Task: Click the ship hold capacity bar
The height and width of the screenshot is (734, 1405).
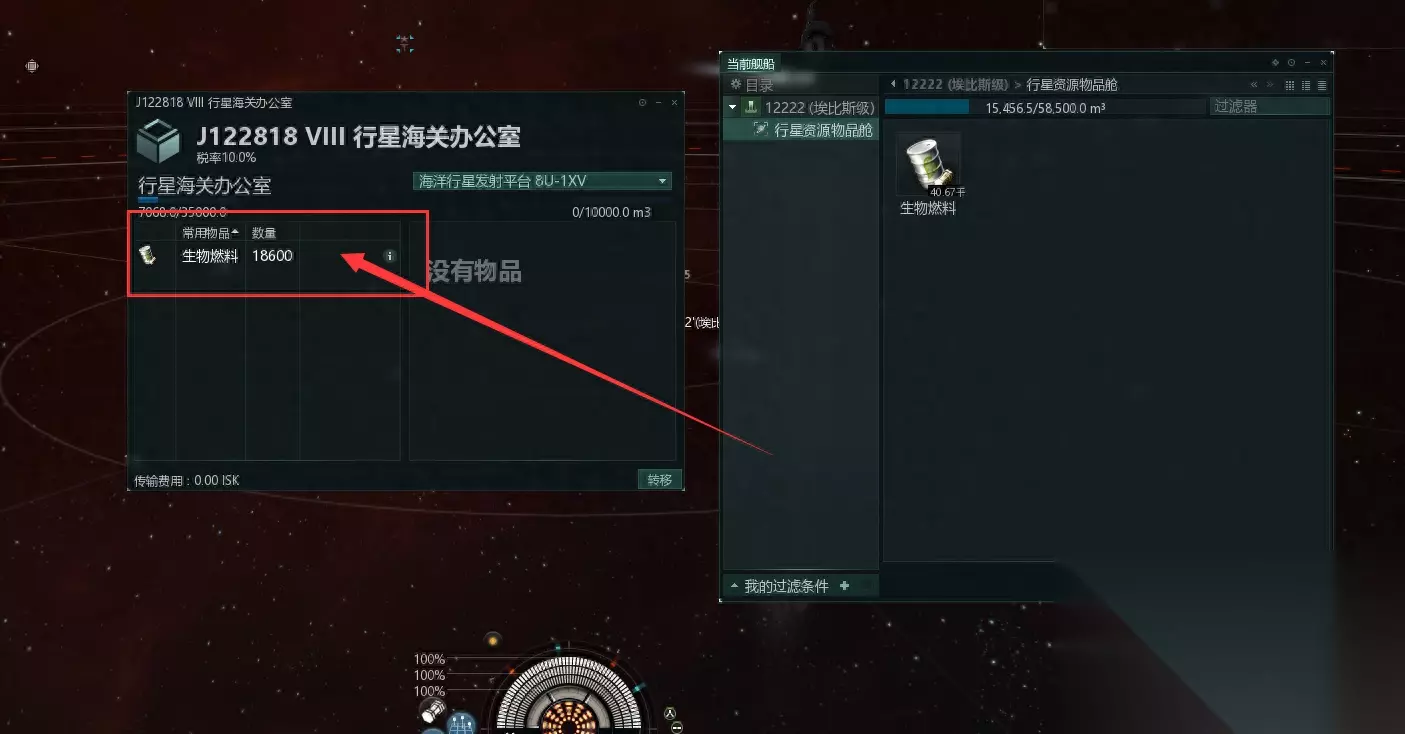Action: point(1045,107)
